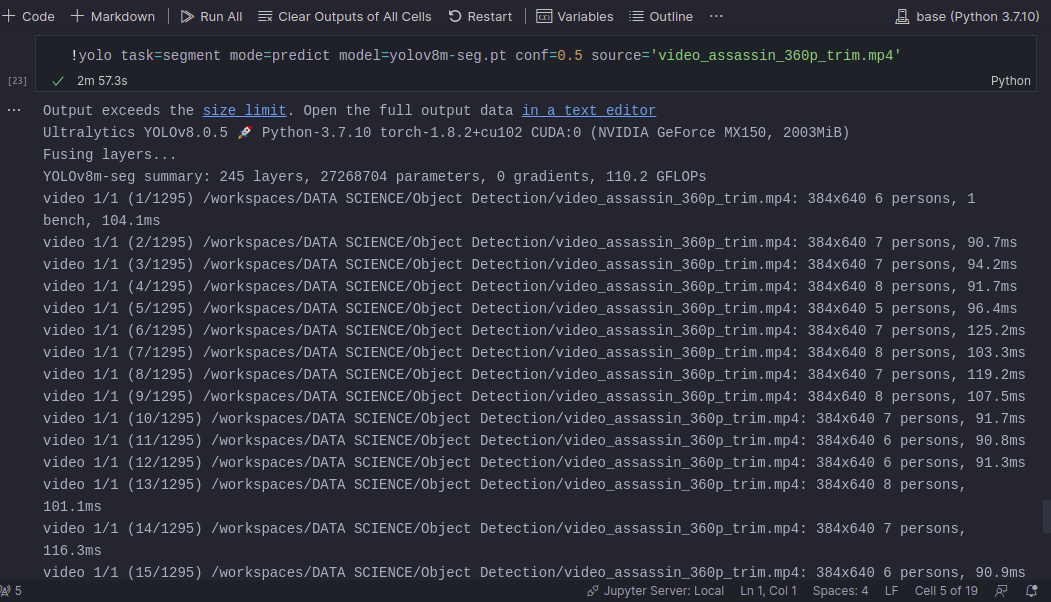Collapse the cell output using the ellipsis gutter
This screenshot has width=1051, height=602.
[15, 110]
